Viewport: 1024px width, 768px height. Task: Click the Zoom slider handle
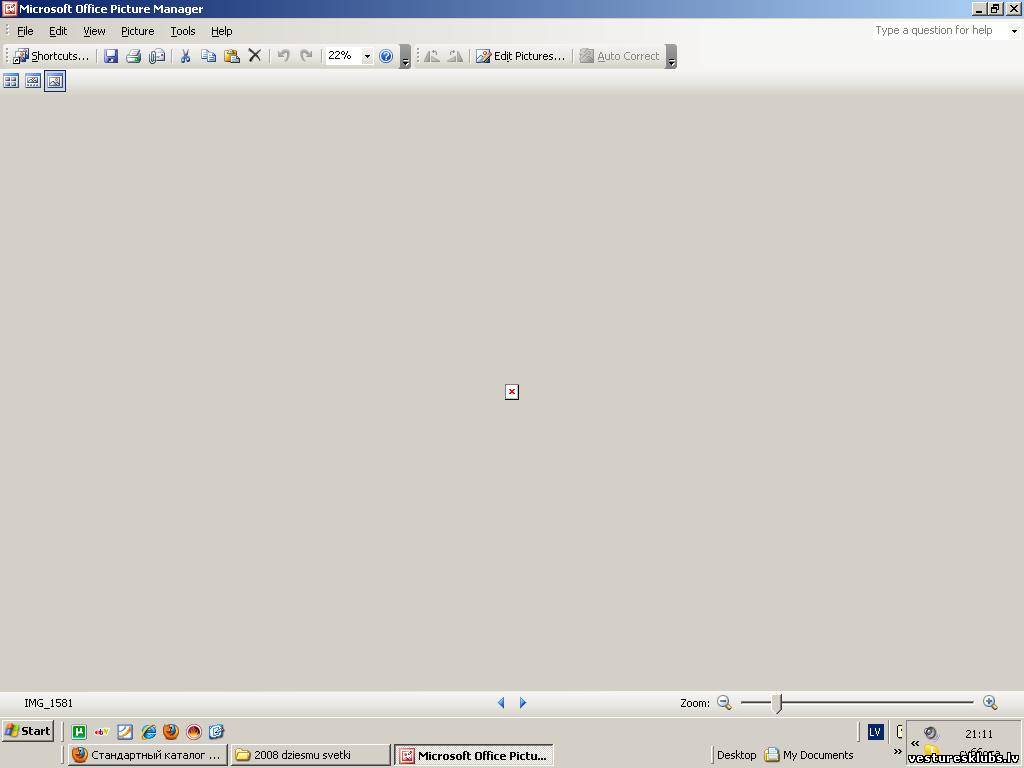tap(776, 703)
